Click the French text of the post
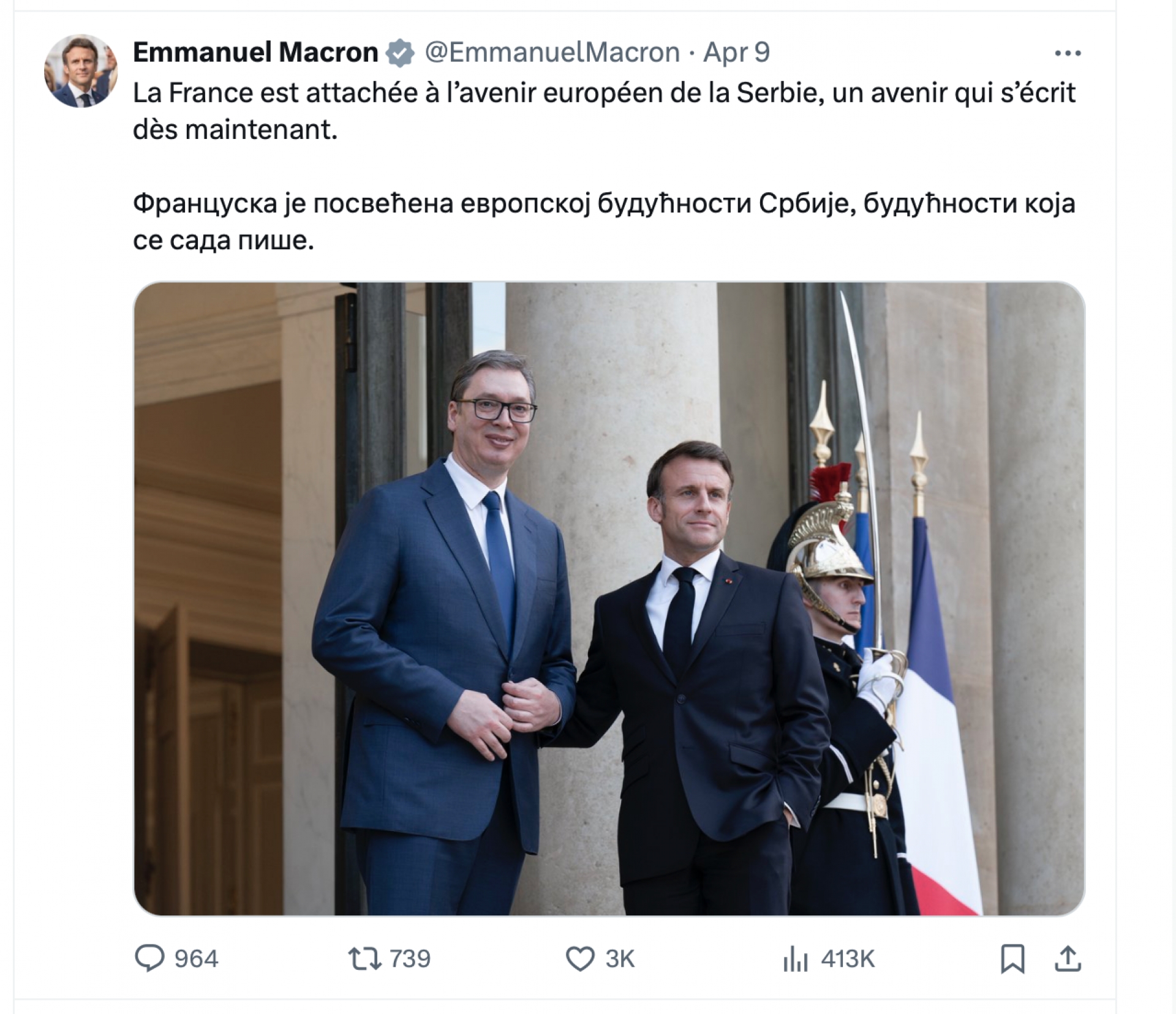The width and height of the screenshot is (1176, 1014). tap(604, 111)
